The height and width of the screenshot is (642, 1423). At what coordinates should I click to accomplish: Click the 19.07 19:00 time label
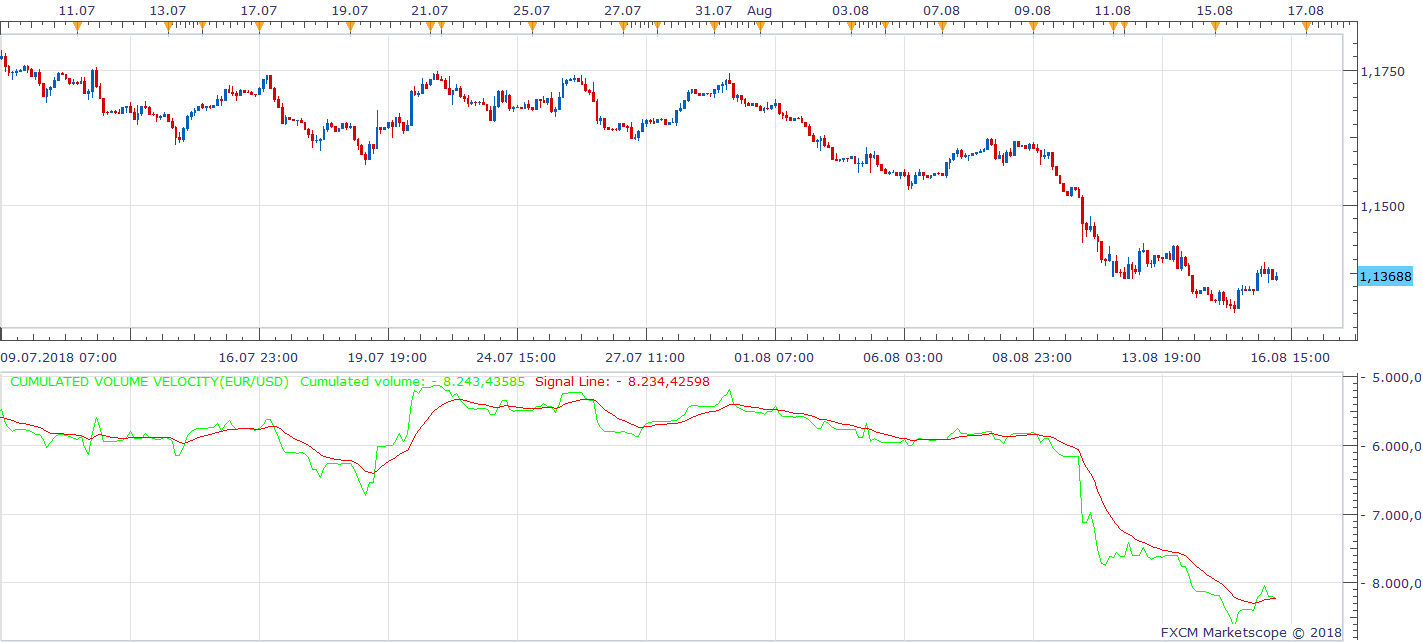click(387, 356)
